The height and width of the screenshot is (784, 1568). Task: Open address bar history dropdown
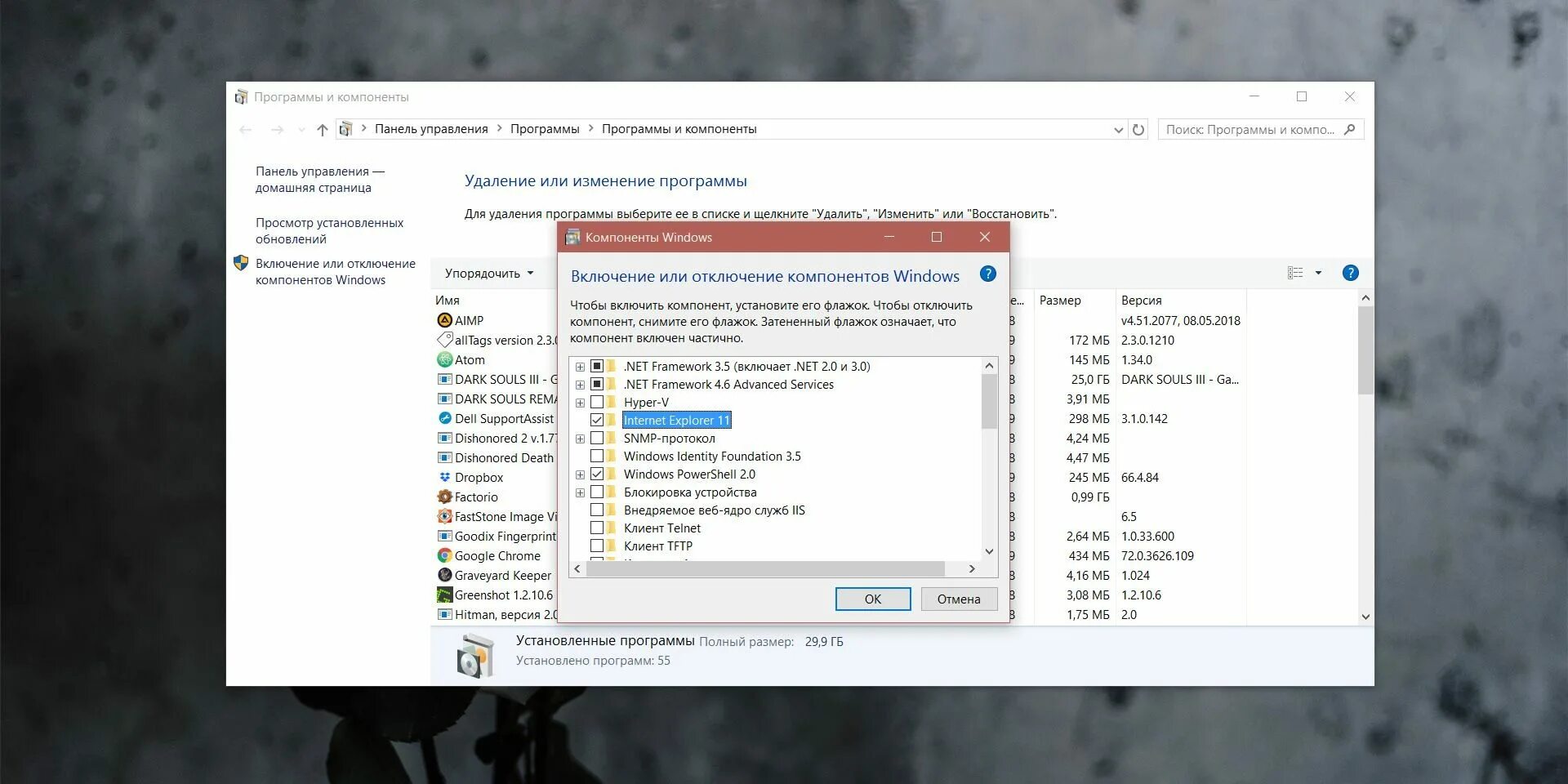(x=1118, y=130)
